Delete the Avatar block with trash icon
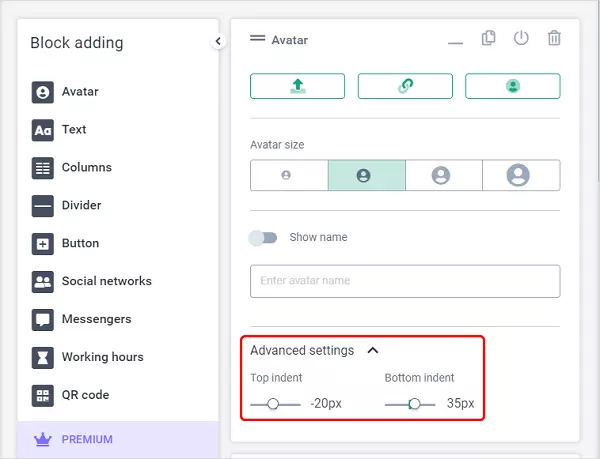The height and width of the screenshot is (459, 600). tap(554, 39)
